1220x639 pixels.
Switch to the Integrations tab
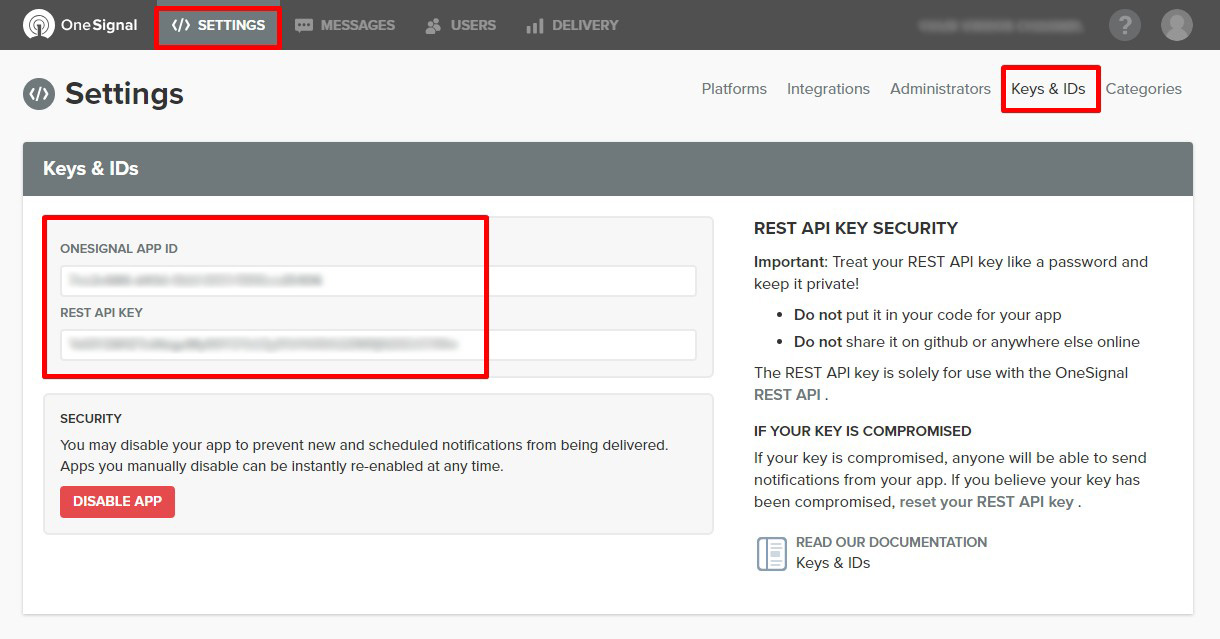pos(828,89)
